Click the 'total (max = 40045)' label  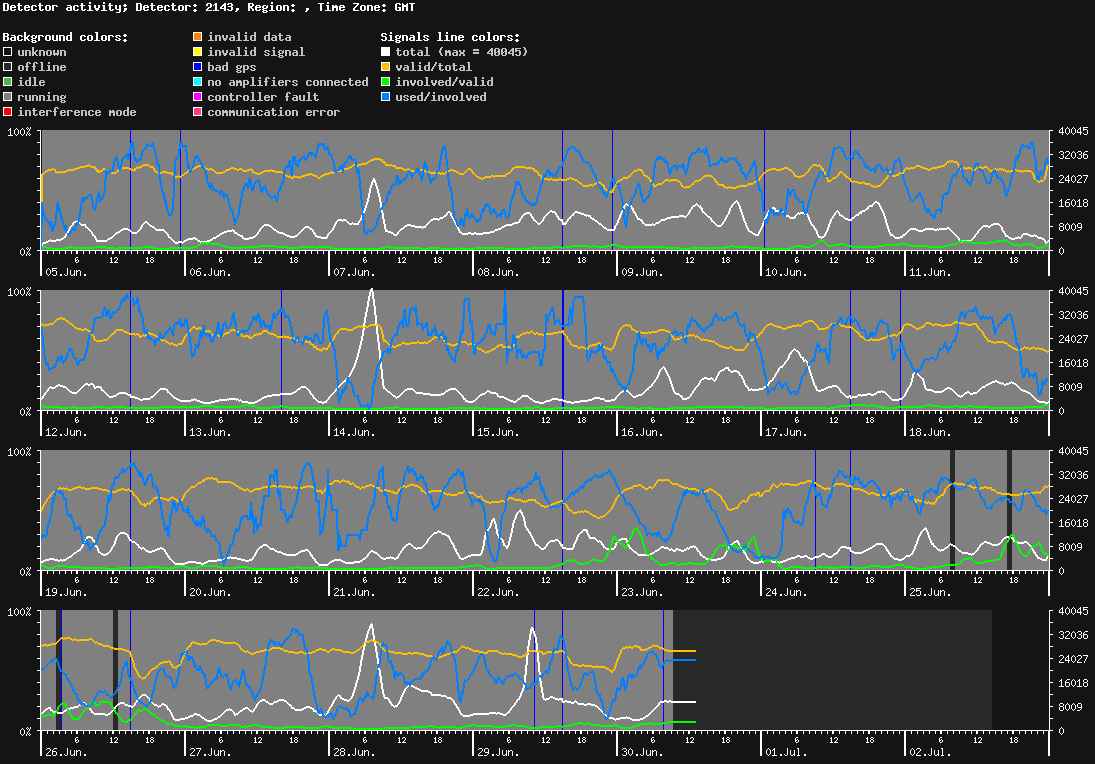point(462,52)
